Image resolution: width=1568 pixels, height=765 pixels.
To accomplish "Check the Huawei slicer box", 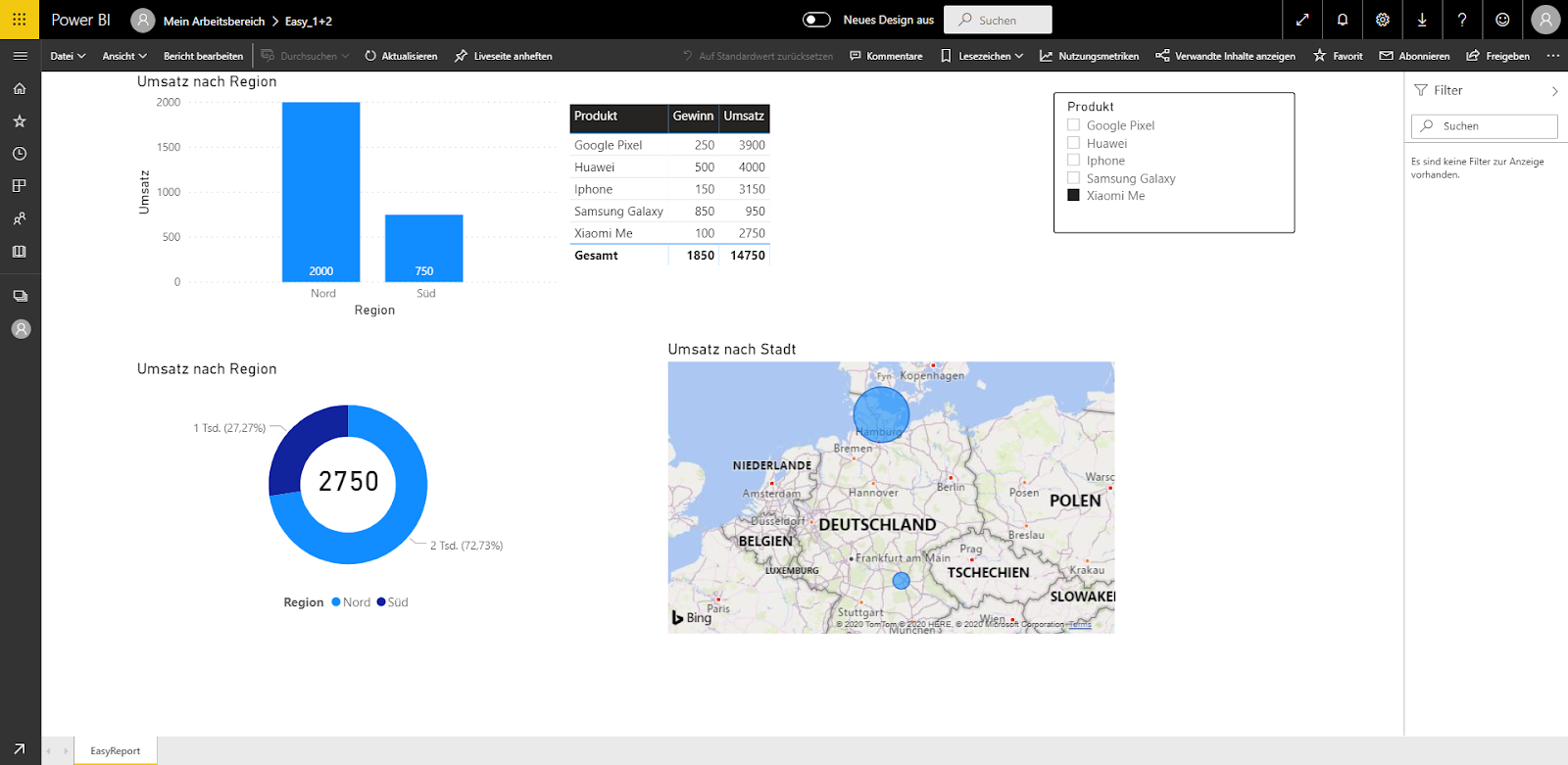I will click(x=1073, y=143).
